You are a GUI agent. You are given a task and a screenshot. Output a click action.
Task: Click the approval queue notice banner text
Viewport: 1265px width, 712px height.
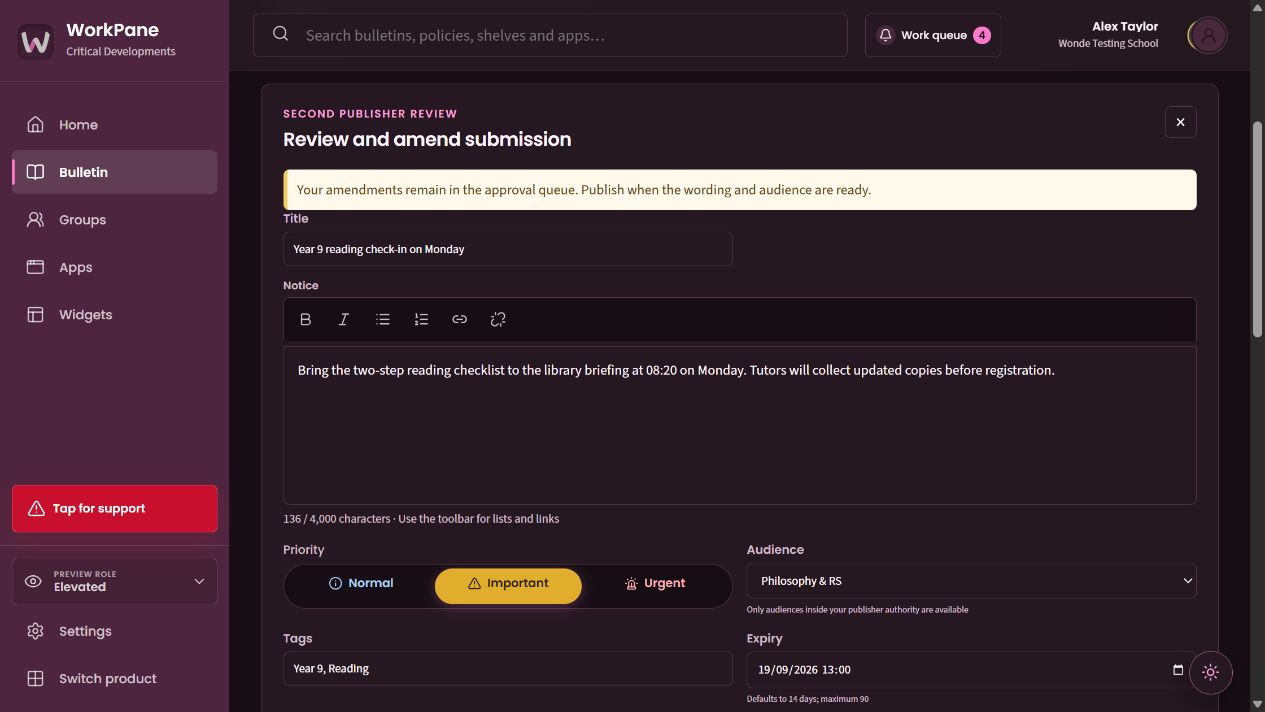click(584, 190)
